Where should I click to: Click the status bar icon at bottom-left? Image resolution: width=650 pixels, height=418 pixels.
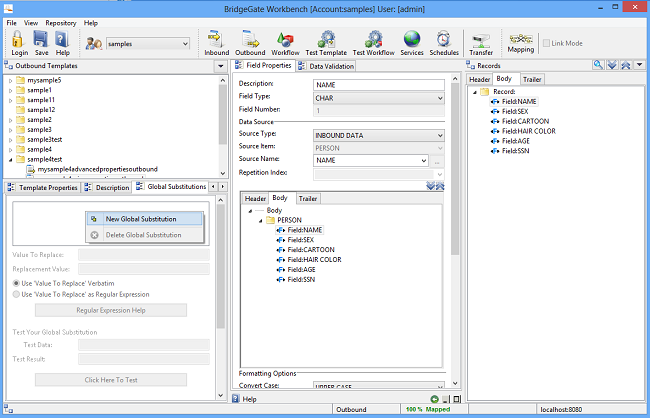point(8,409)
